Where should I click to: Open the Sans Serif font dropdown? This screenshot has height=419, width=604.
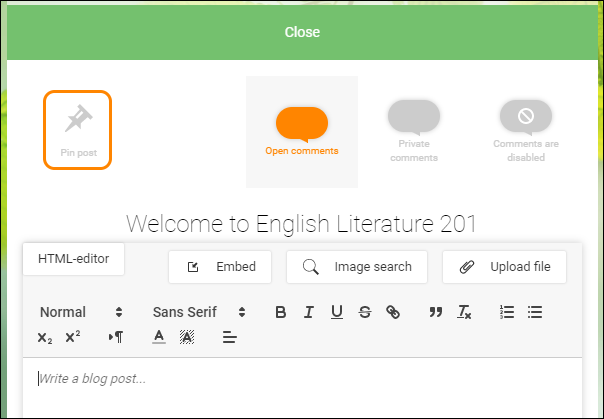[199, 312]
